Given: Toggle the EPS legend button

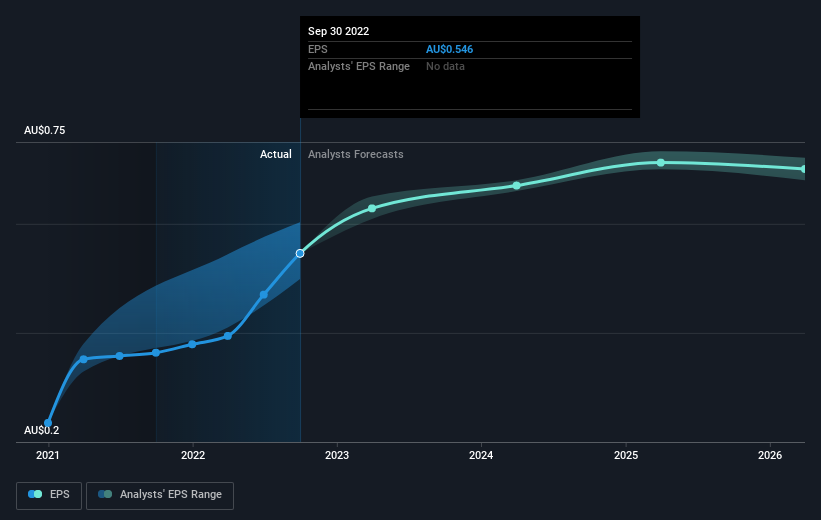Looking at the screenshot, I should [49, 495].
